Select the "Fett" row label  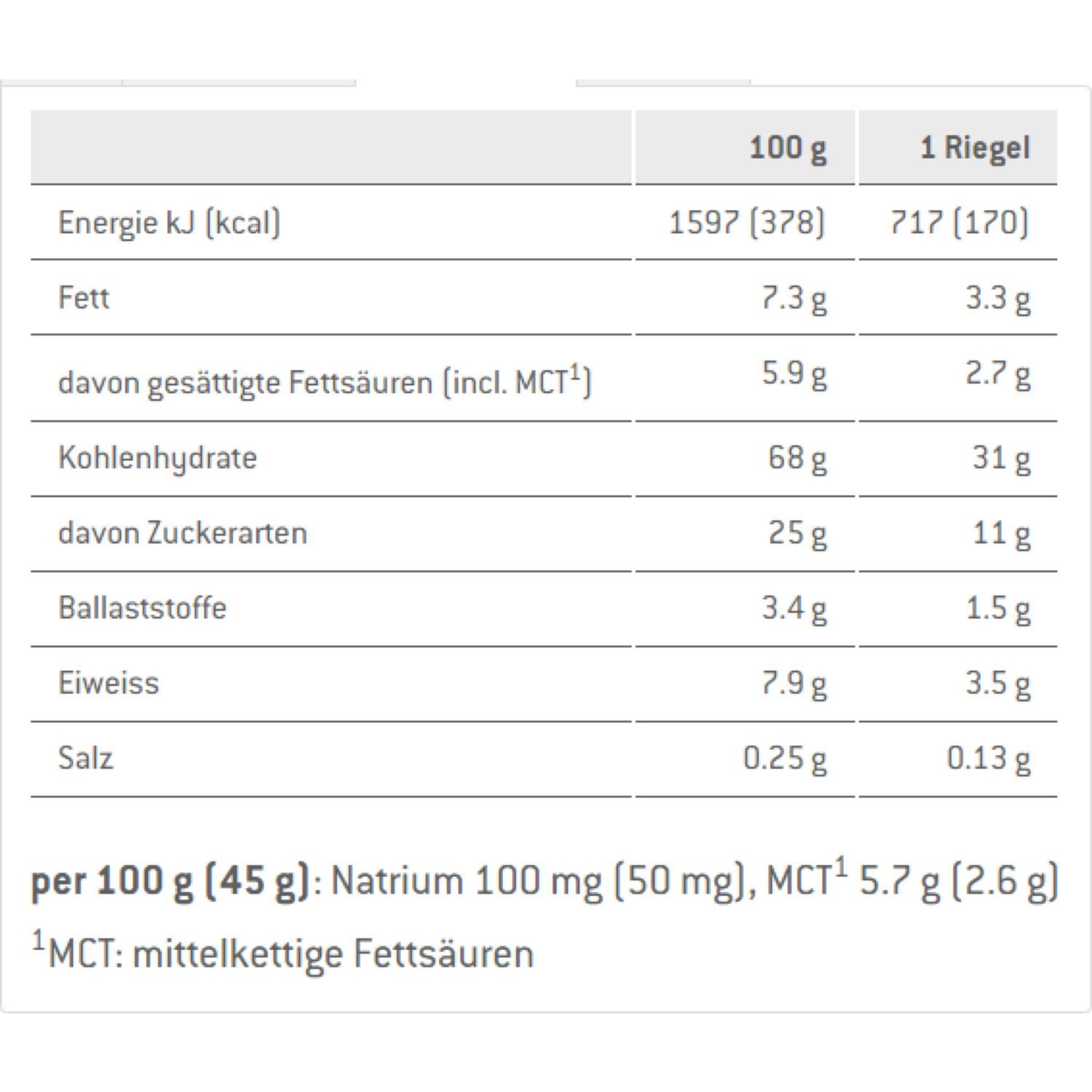84,298
